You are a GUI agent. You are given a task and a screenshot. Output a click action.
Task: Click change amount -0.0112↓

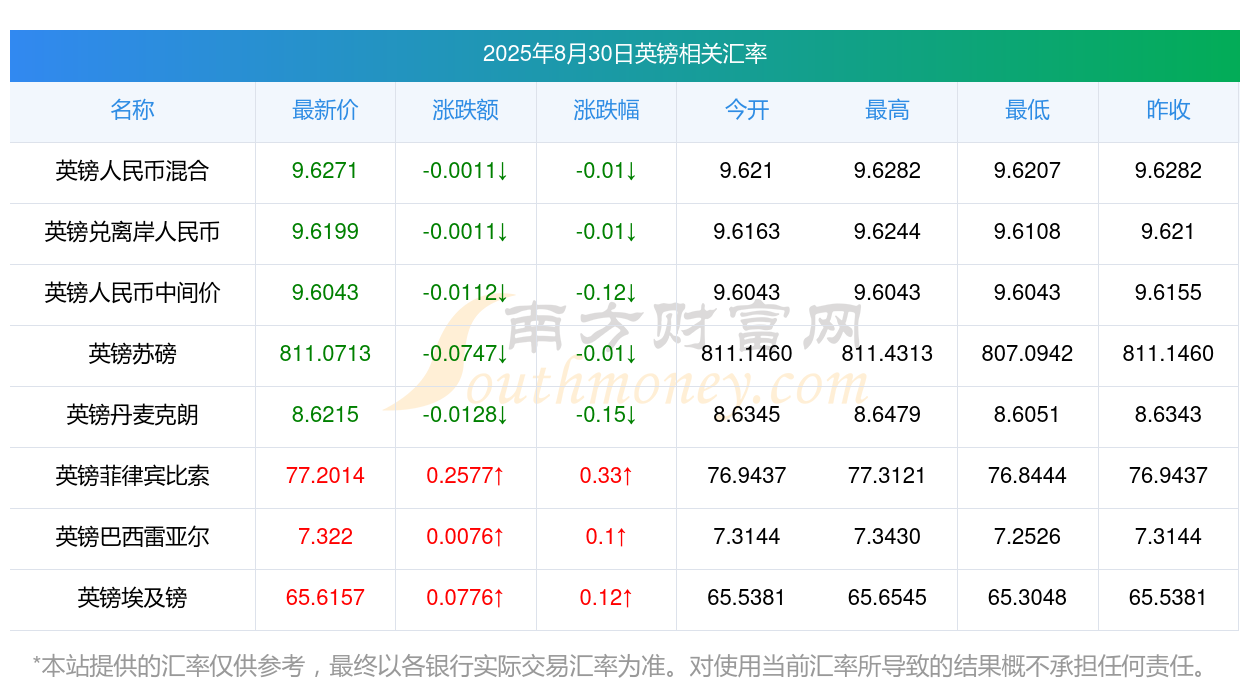pos(466,293)
